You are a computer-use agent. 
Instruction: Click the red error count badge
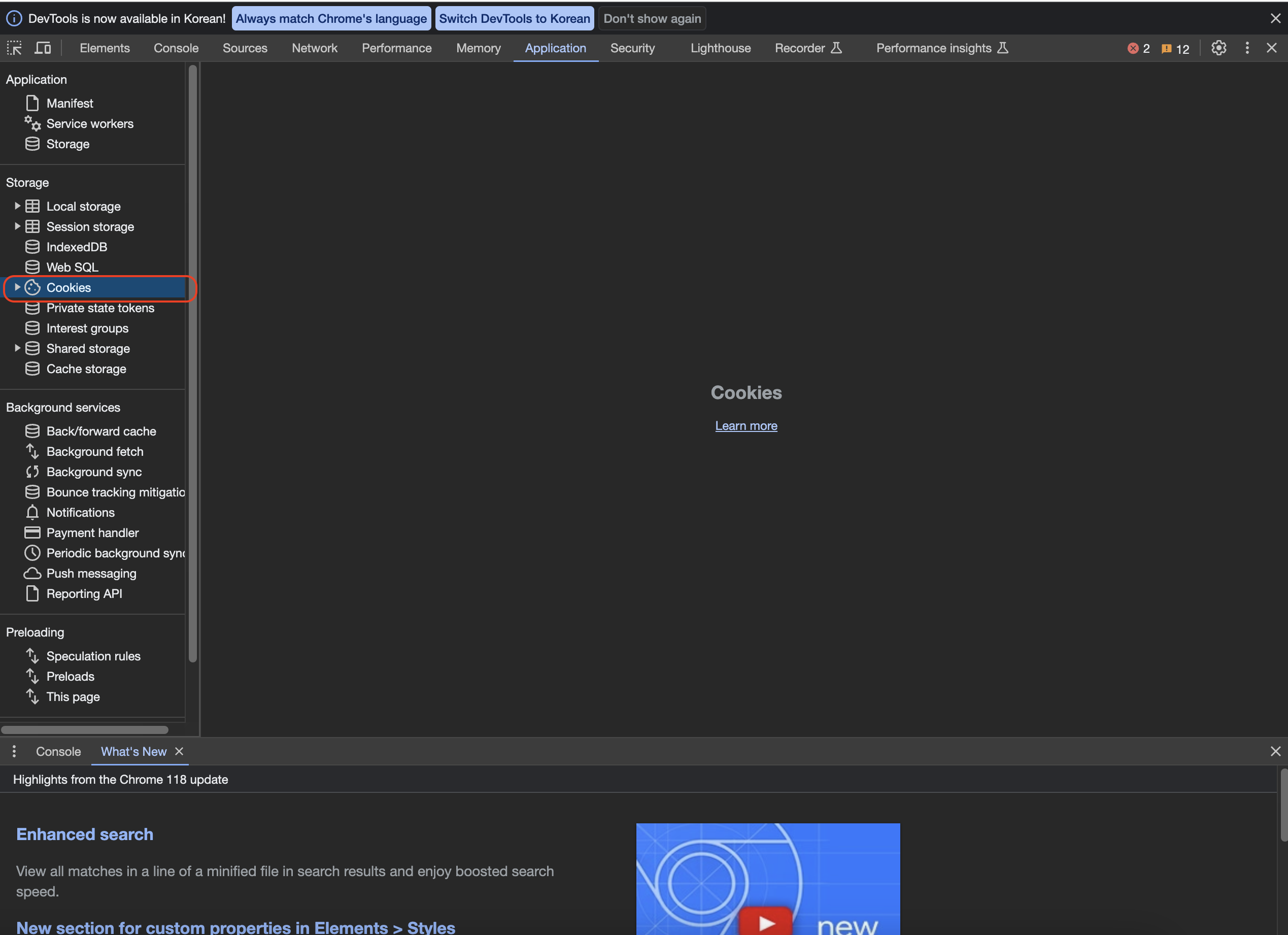pos(1138,49)
